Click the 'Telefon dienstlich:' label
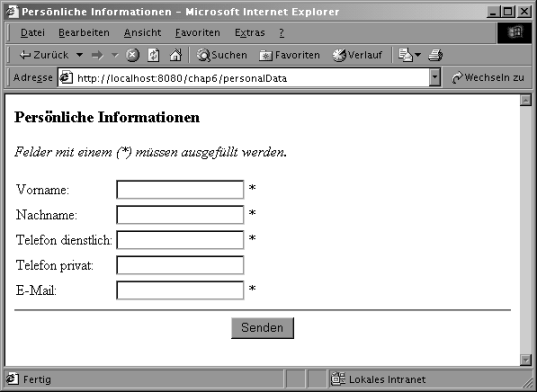This screenshot has height=392, width=537. pyautogui.click(x=64, y=240)
